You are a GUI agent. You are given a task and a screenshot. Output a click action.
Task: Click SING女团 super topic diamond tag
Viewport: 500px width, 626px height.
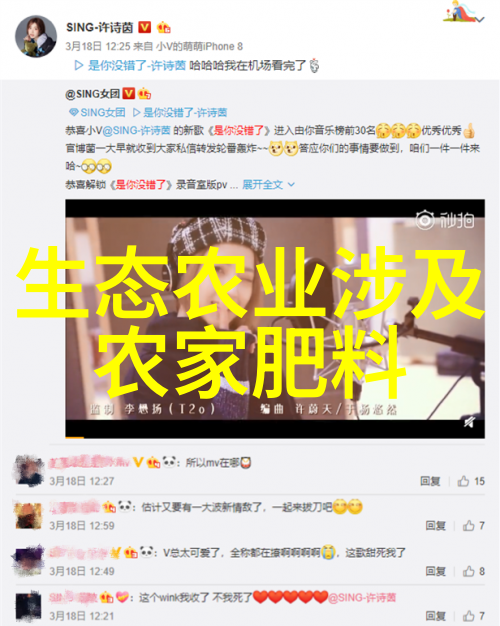click(x=97, y=113)
